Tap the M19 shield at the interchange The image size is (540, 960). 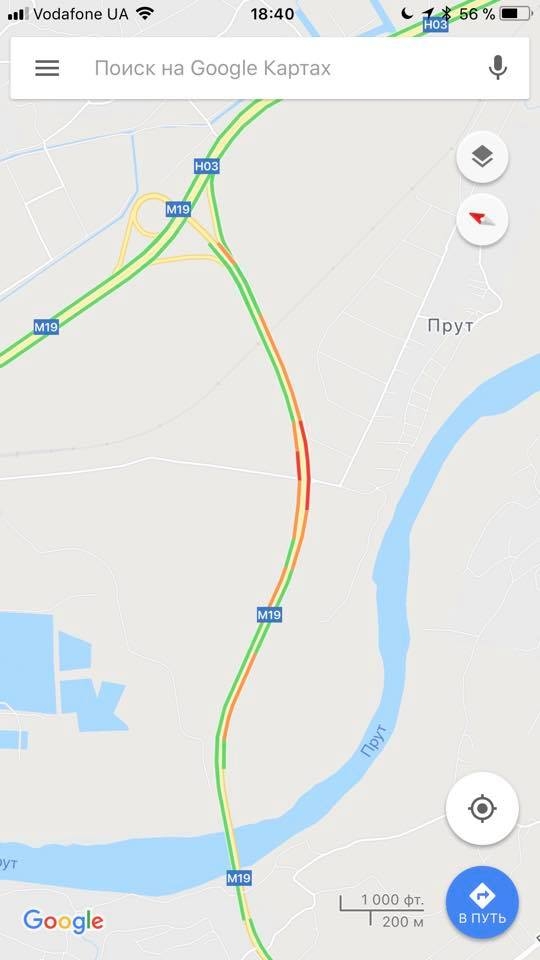[x=178, y=209]
